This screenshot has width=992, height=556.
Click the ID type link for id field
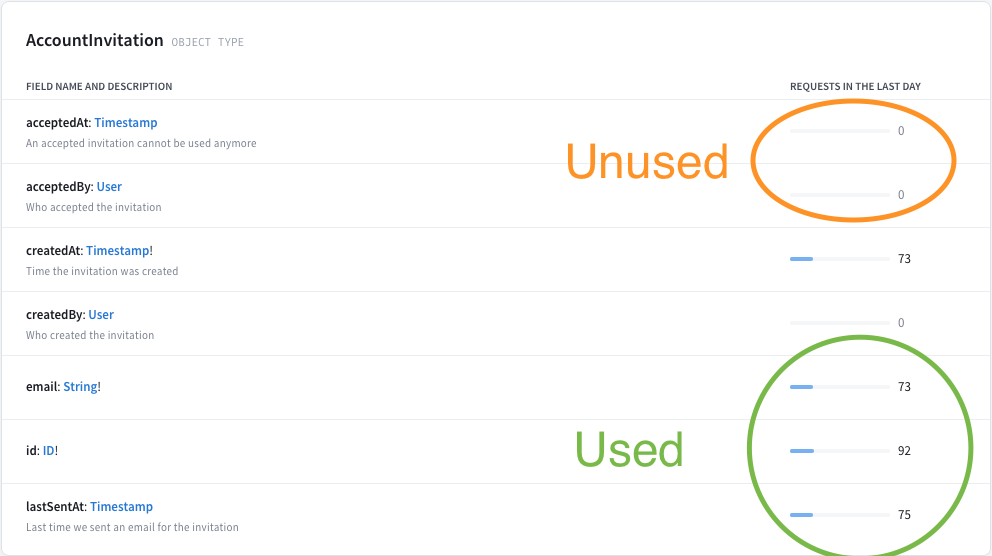[x=49, y=450]
